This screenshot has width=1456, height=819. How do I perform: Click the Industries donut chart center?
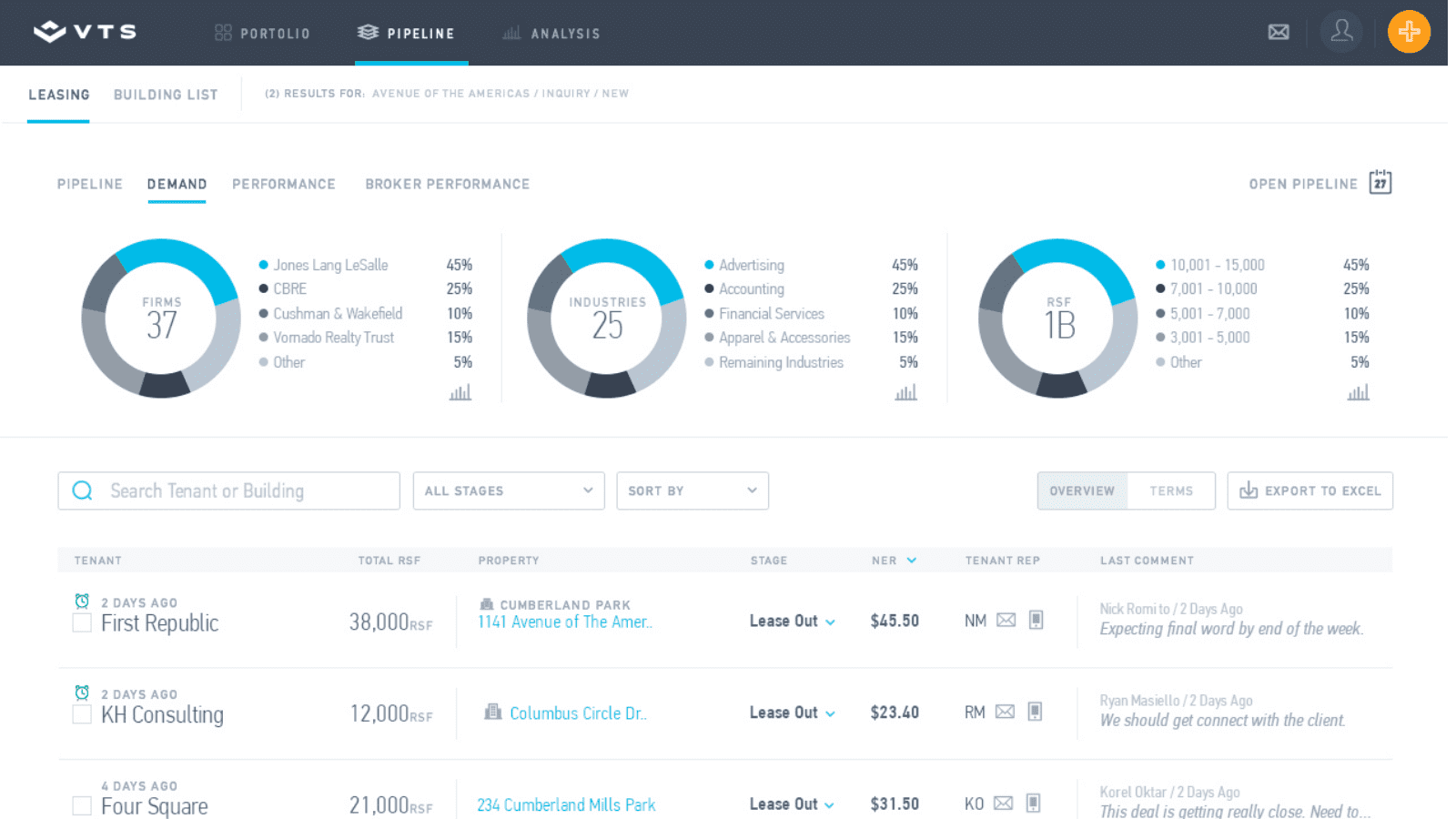607,318
